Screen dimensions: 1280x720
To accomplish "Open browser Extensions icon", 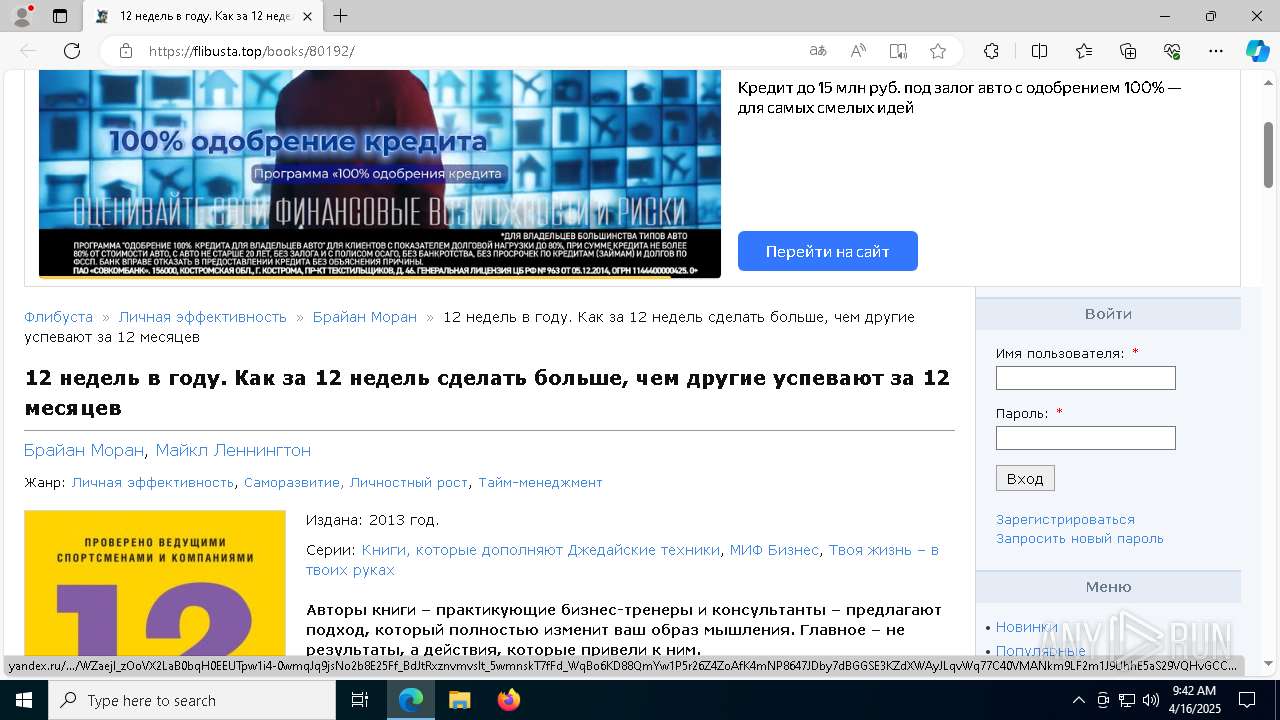I will (x=991, y=51).
